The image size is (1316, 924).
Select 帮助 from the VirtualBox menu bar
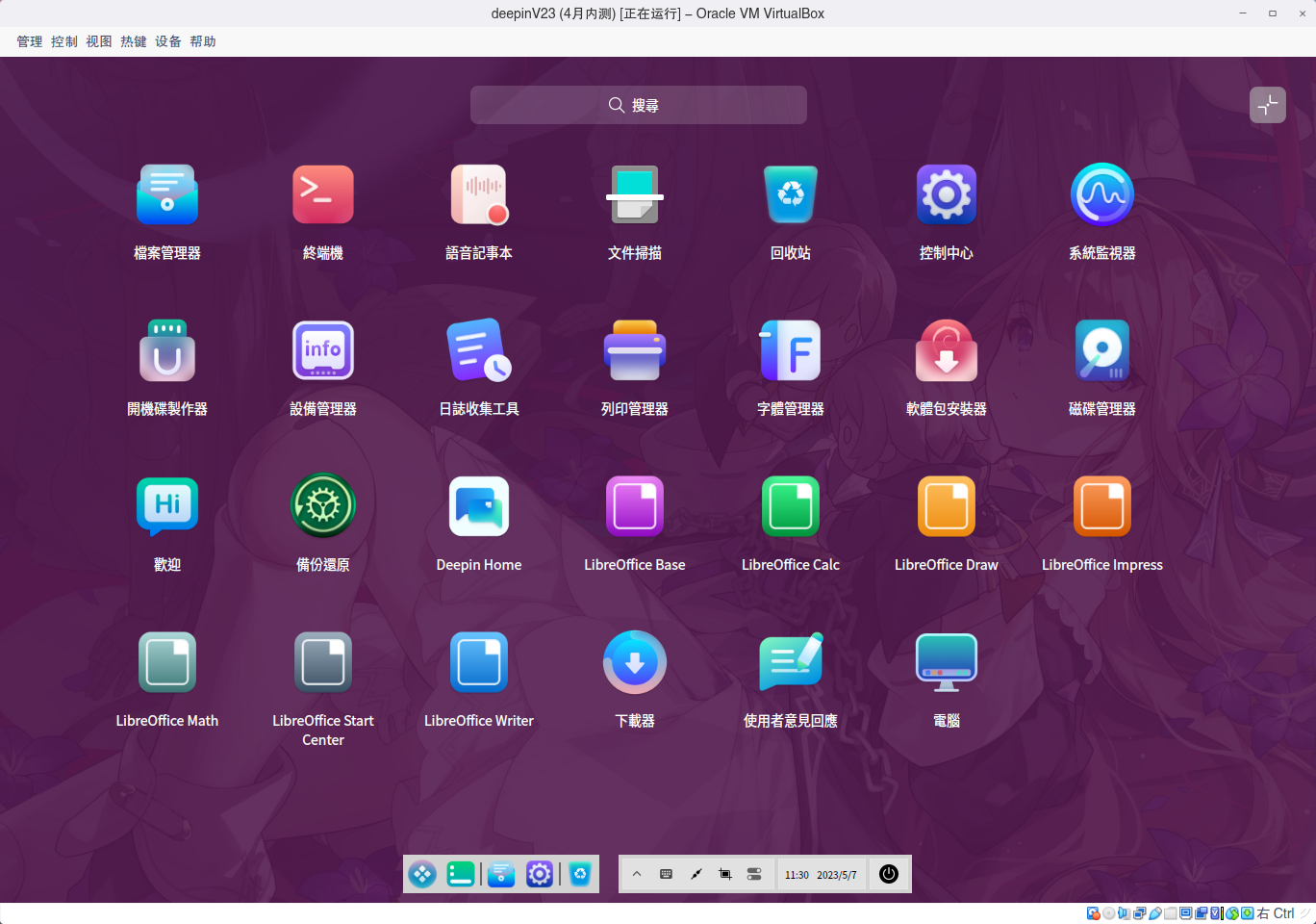pos(203,41)
